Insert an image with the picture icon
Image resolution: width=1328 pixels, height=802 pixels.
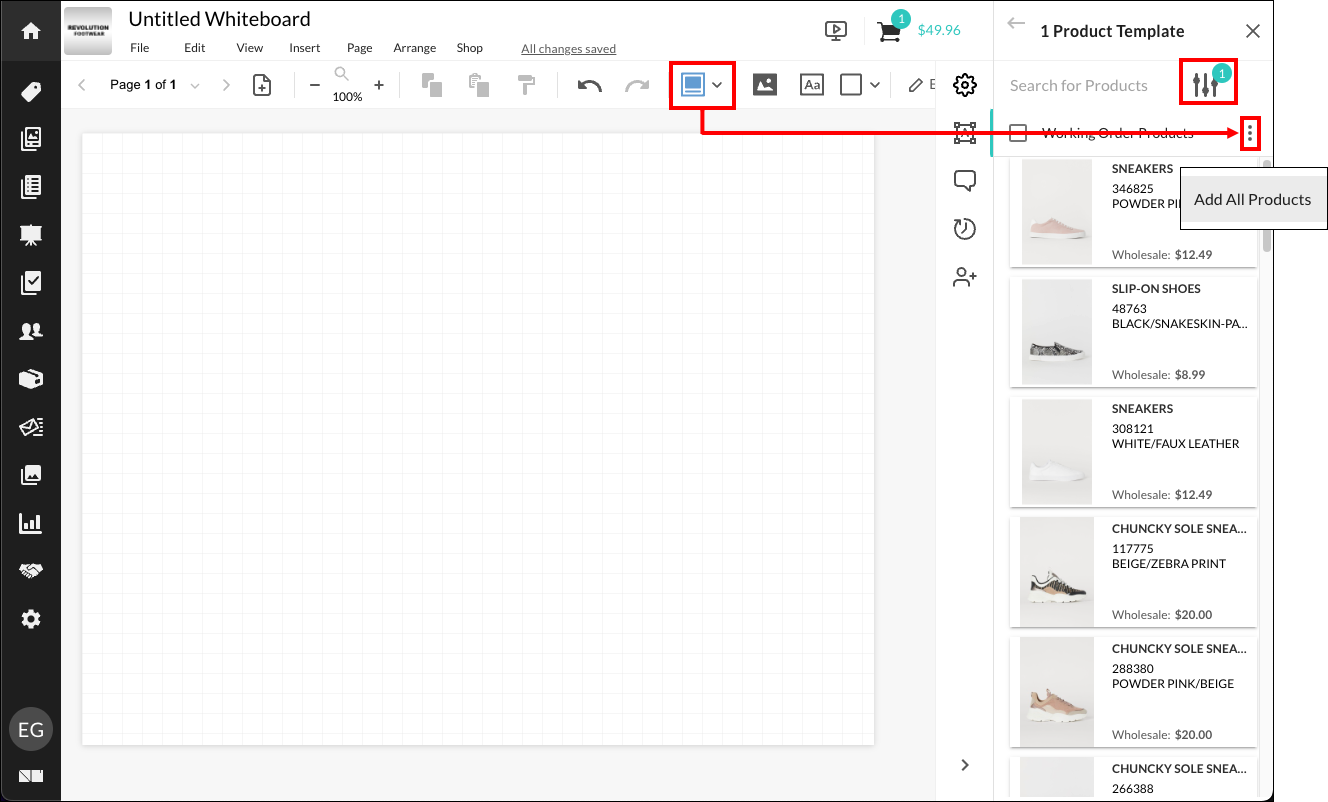[765, 85]
